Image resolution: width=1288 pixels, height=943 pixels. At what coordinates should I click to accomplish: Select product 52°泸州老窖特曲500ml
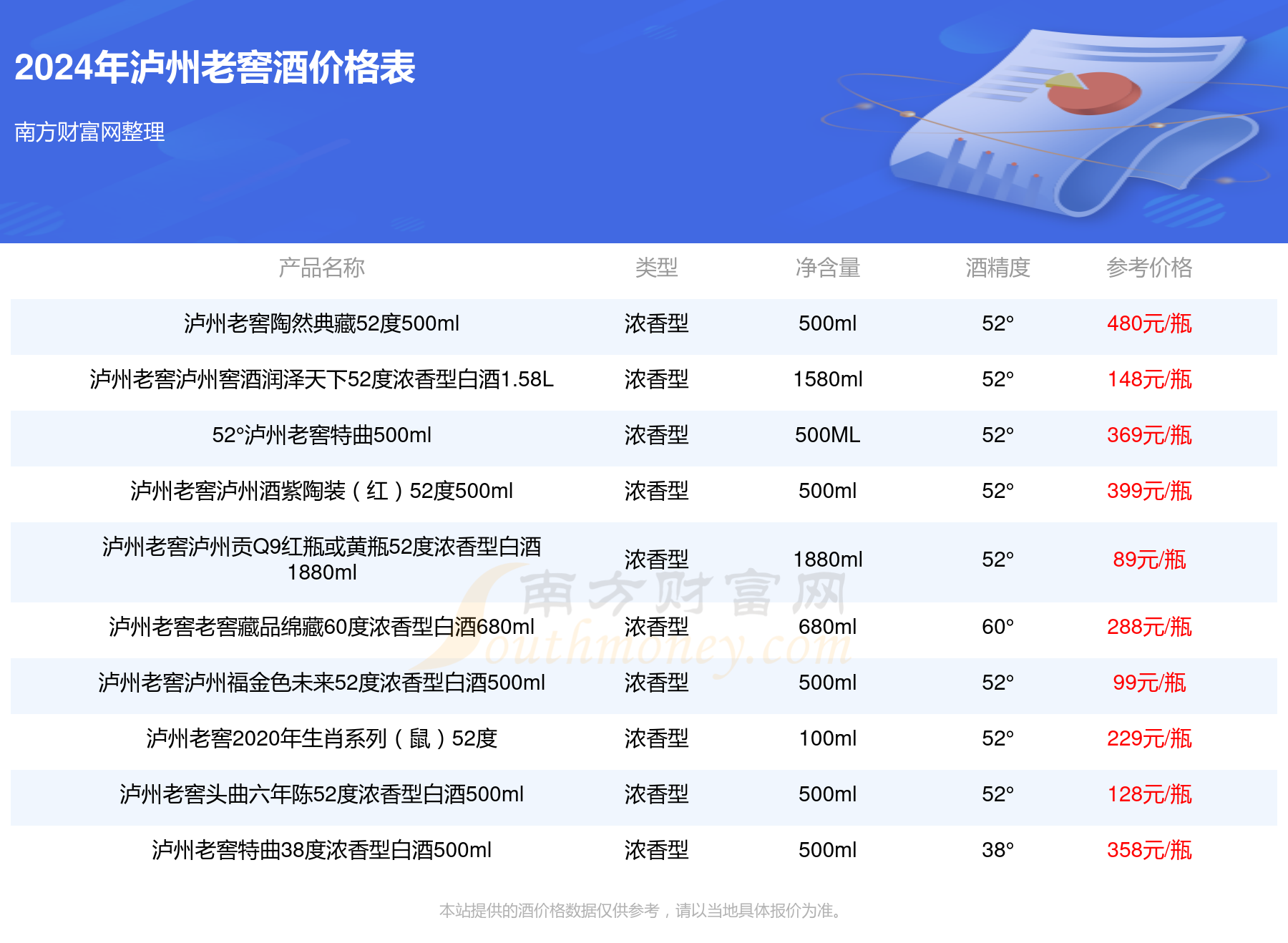coord(321,435)
